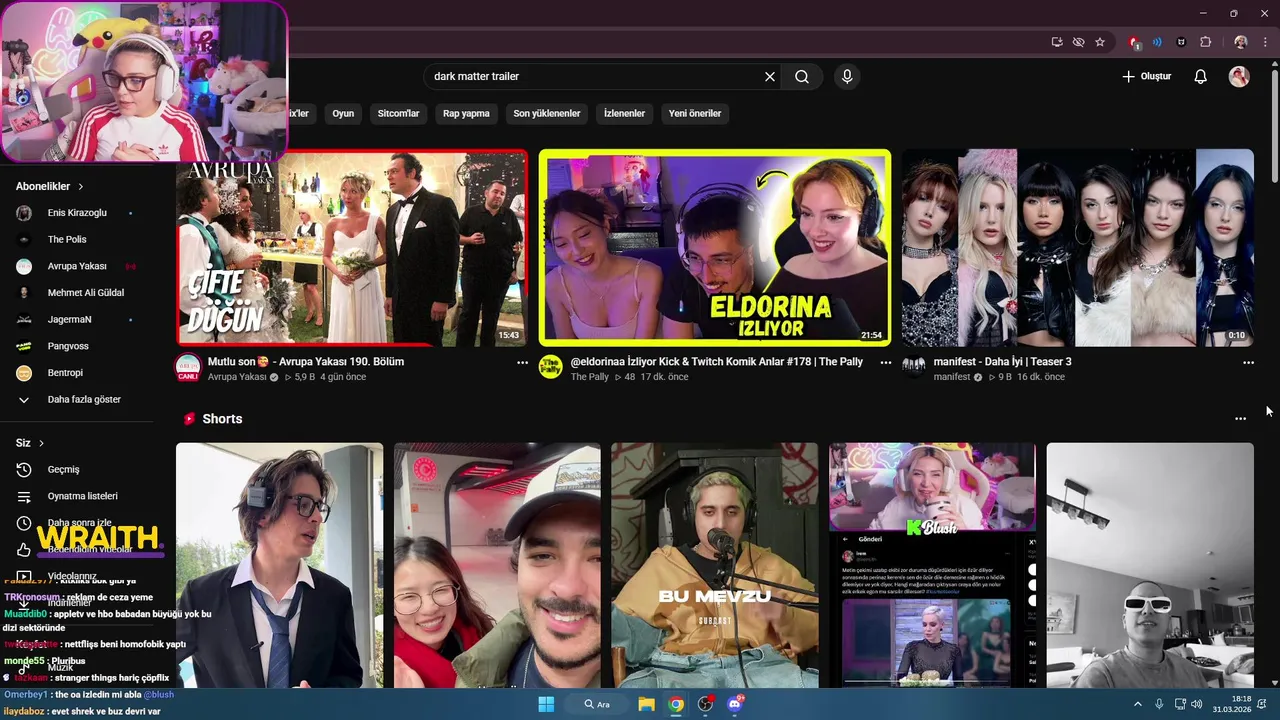The height and width of the screenshot is (720, 1280).
Task: Click the install app icon in address bar
Action: pos(1057,42)
